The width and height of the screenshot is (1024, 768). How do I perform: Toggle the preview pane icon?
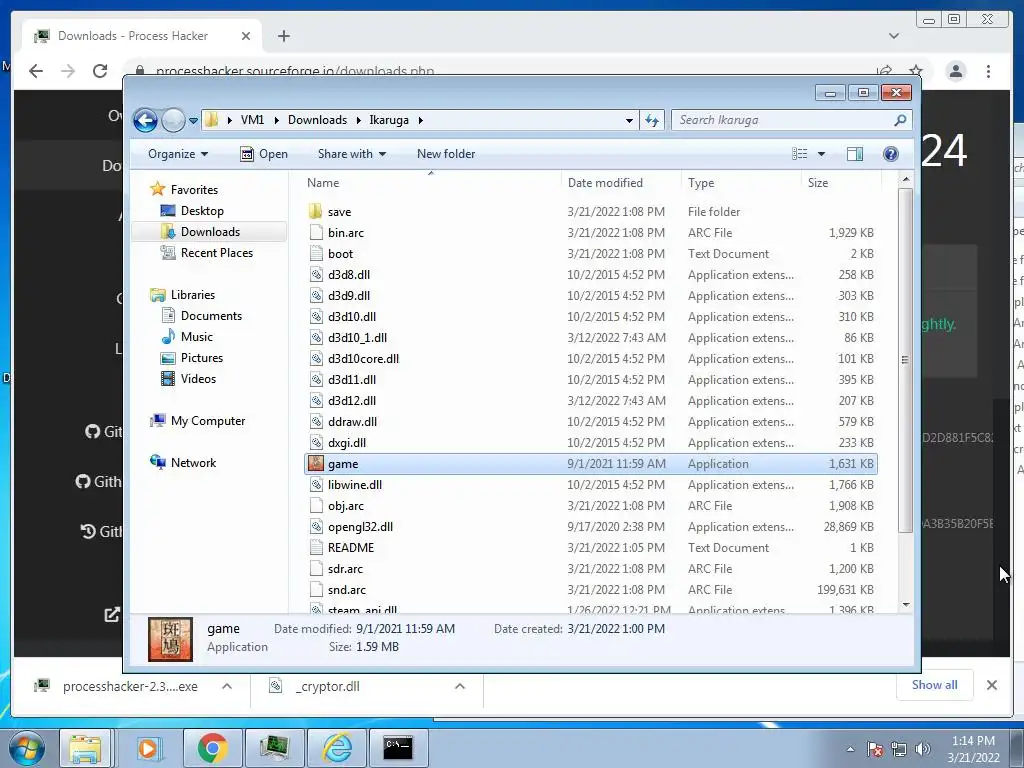click(x=854, y=154)
